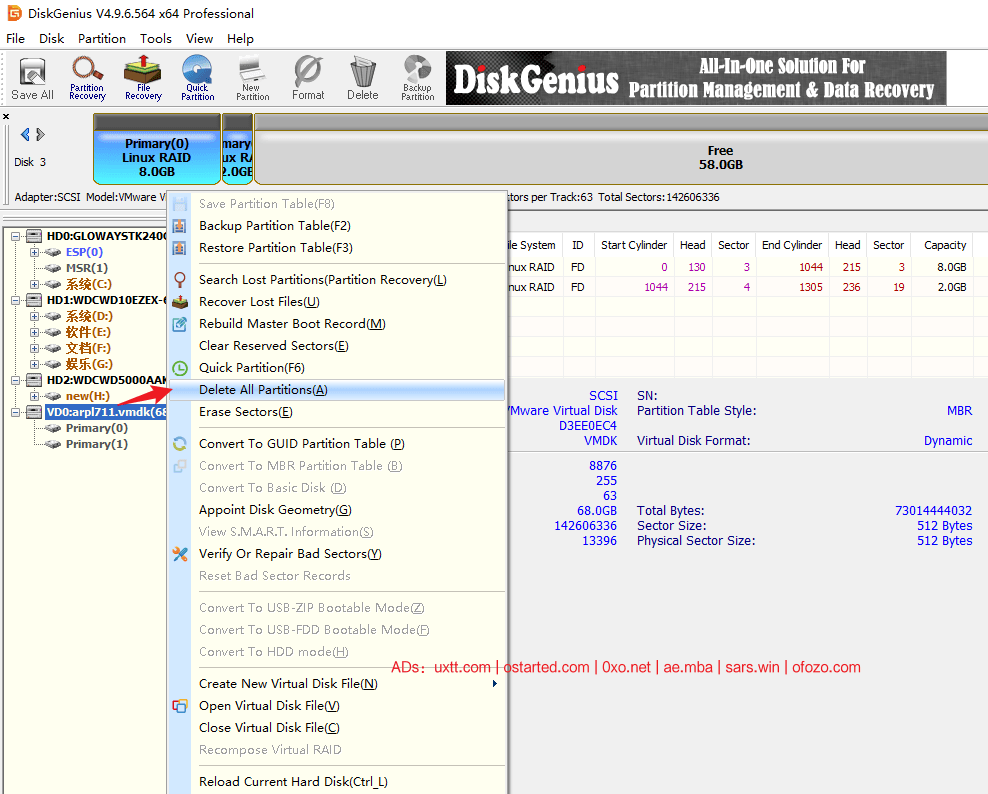The image size is (988, 794).
Task: Select Primary(1) in disk tree
Action: (x=96, y=444)
